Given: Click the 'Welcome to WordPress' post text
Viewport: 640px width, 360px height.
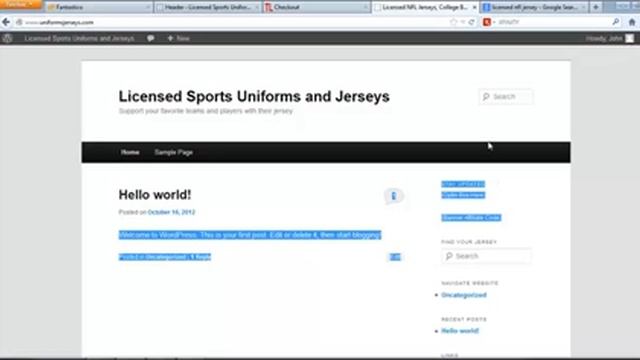Looking at the screenshot, I should pos(250,235).
